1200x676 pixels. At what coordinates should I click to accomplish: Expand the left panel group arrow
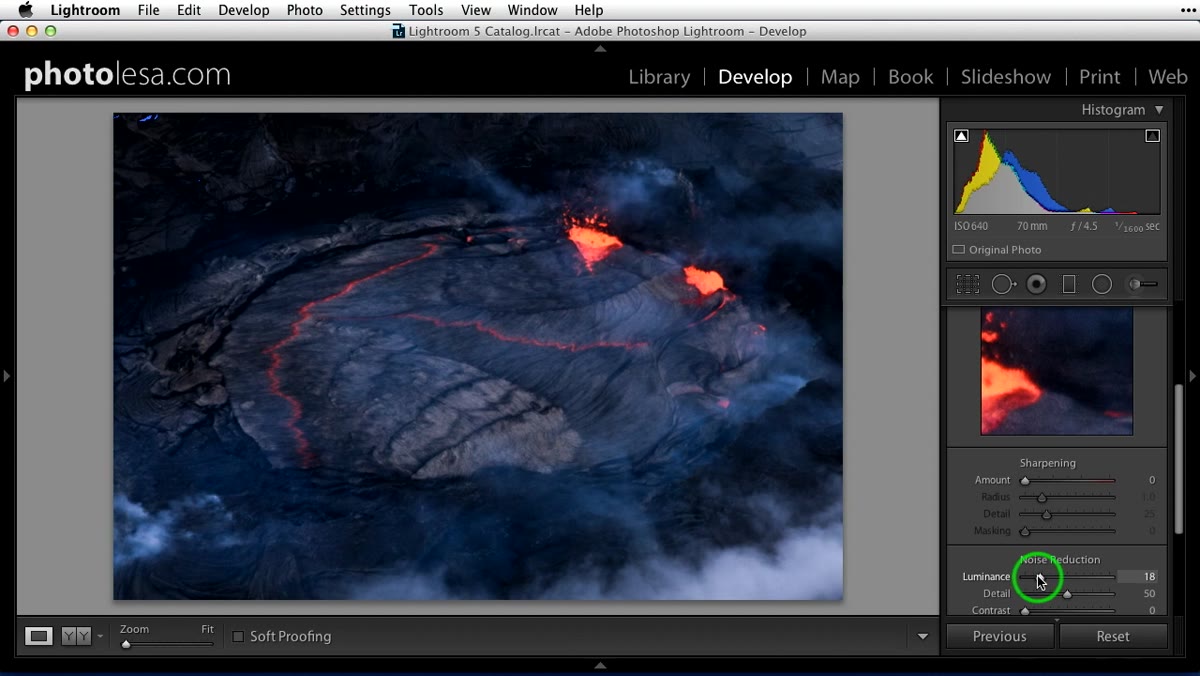(x=6, y=376)
